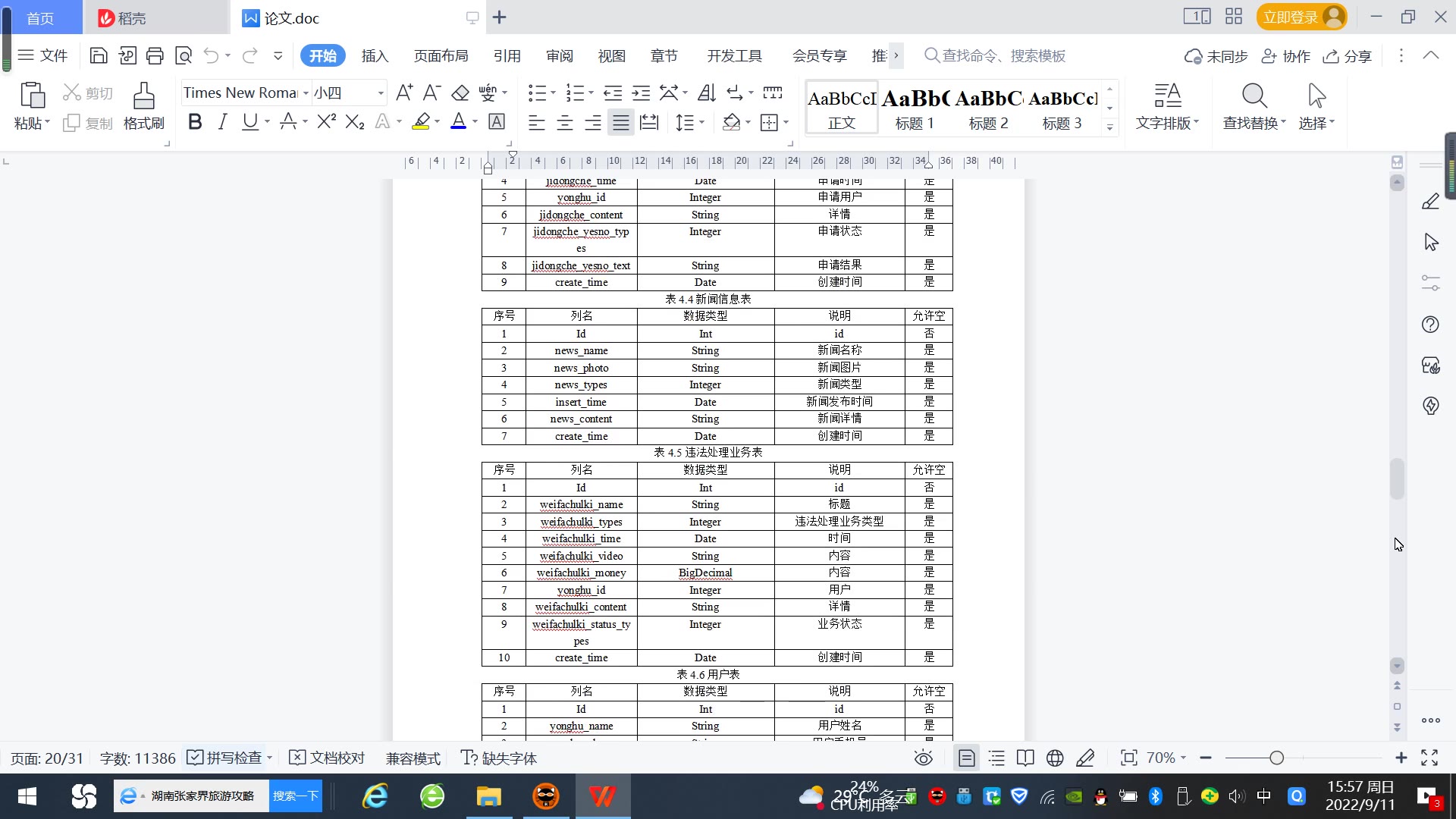Open the 插入 ribbon tab
This screenshot has width=1456, height=819.
click(375, 56)
